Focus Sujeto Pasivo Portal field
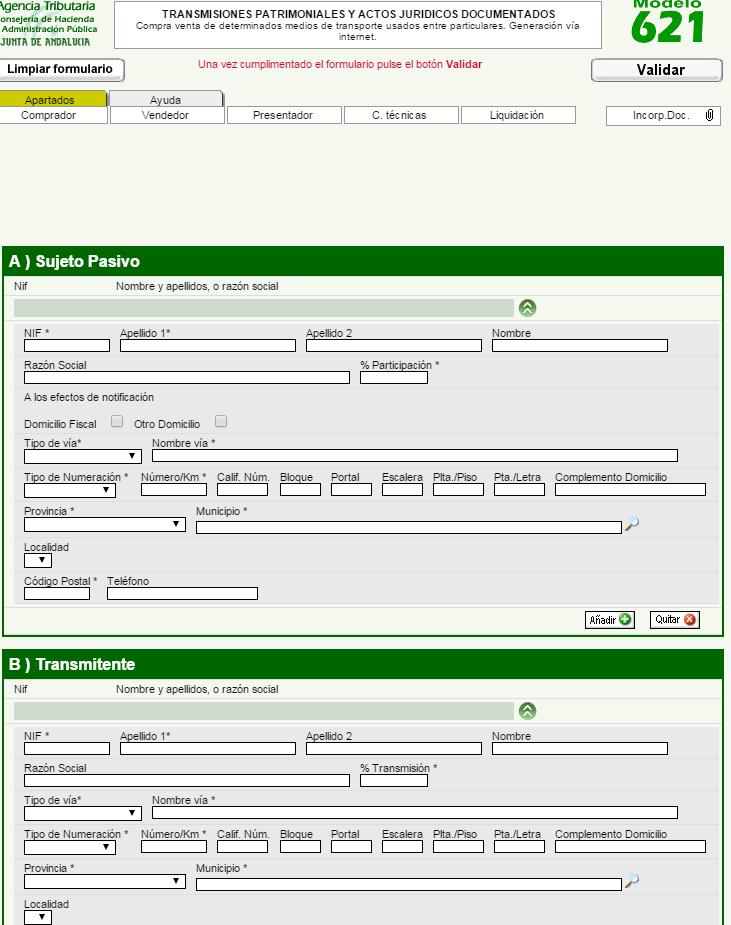The image size is (731, 925). [x=351, y=490]
